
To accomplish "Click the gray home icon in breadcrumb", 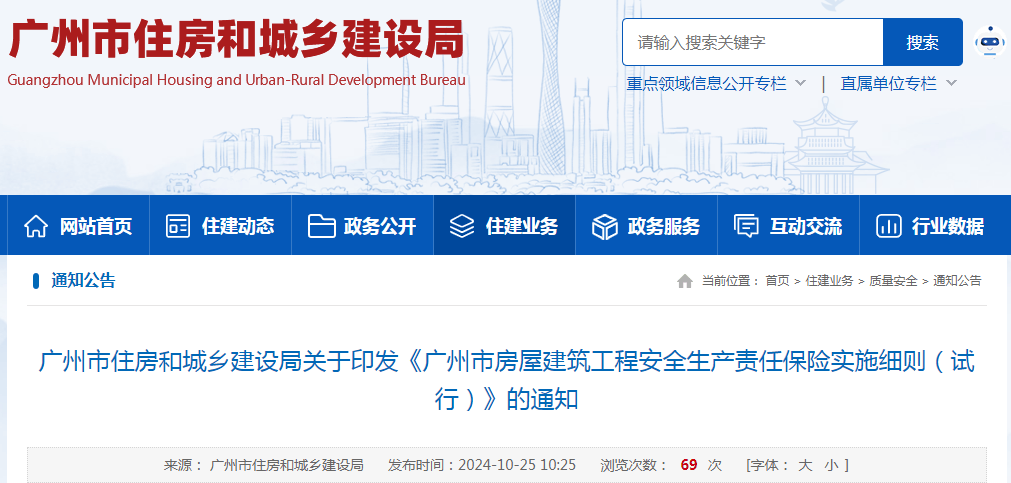I will [x=685, y=281].
